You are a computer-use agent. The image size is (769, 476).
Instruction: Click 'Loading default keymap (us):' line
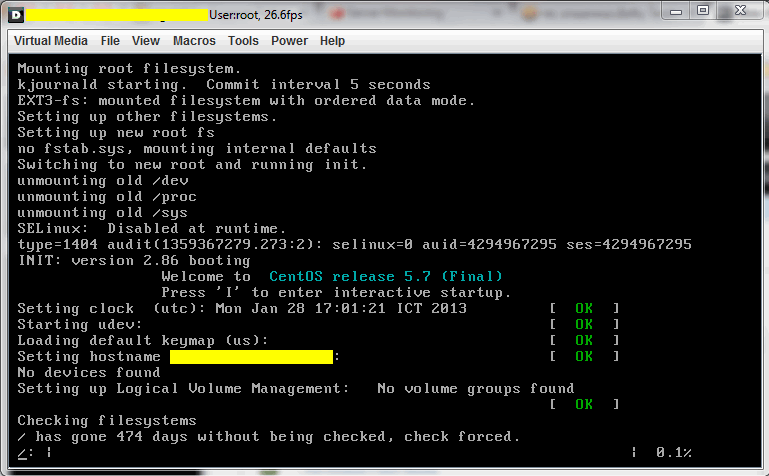[x=143, y=341]
